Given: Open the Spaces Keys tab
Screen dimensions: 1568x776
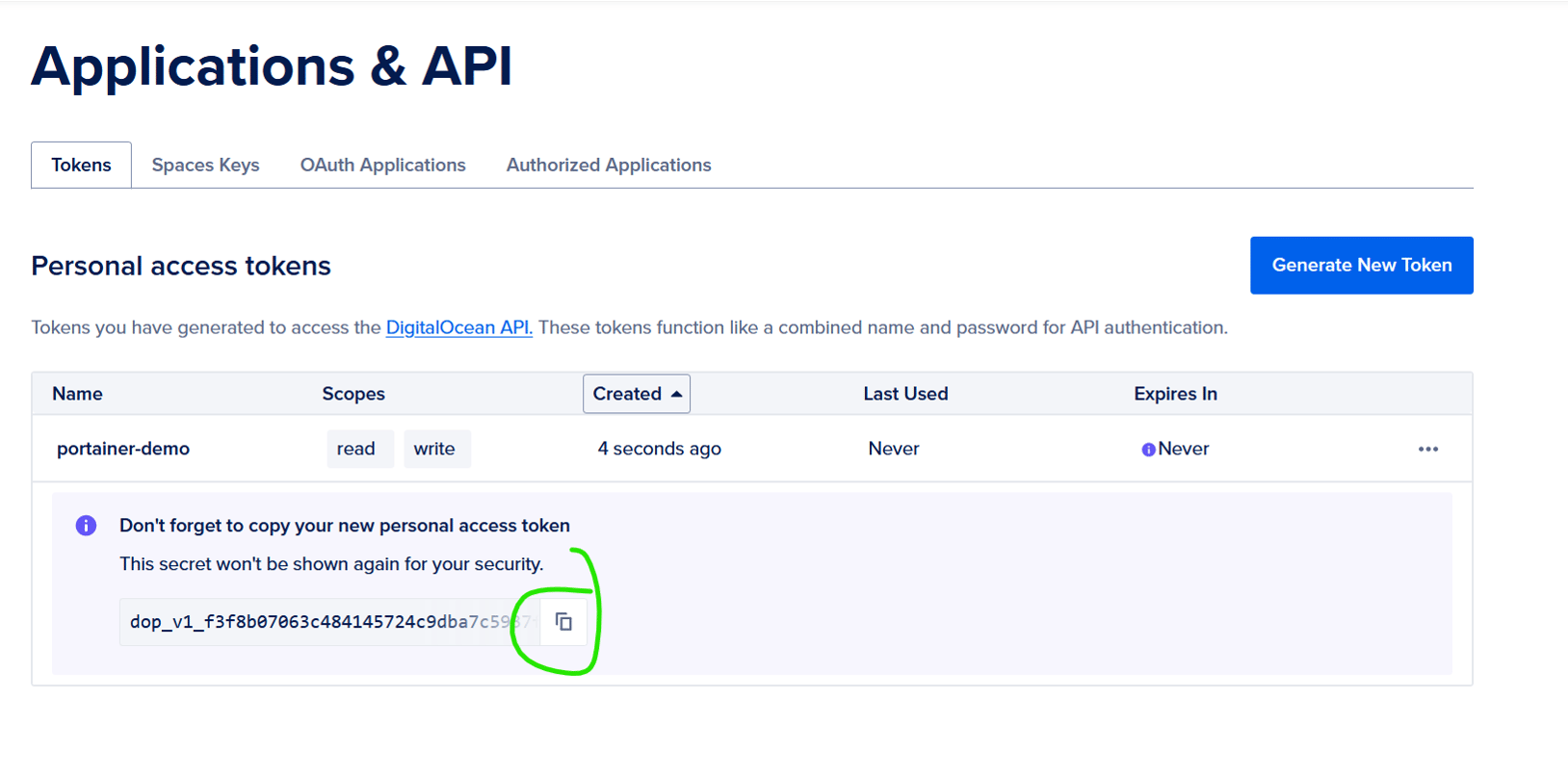Looking at the screenshot, I should (x=205, y=165).
